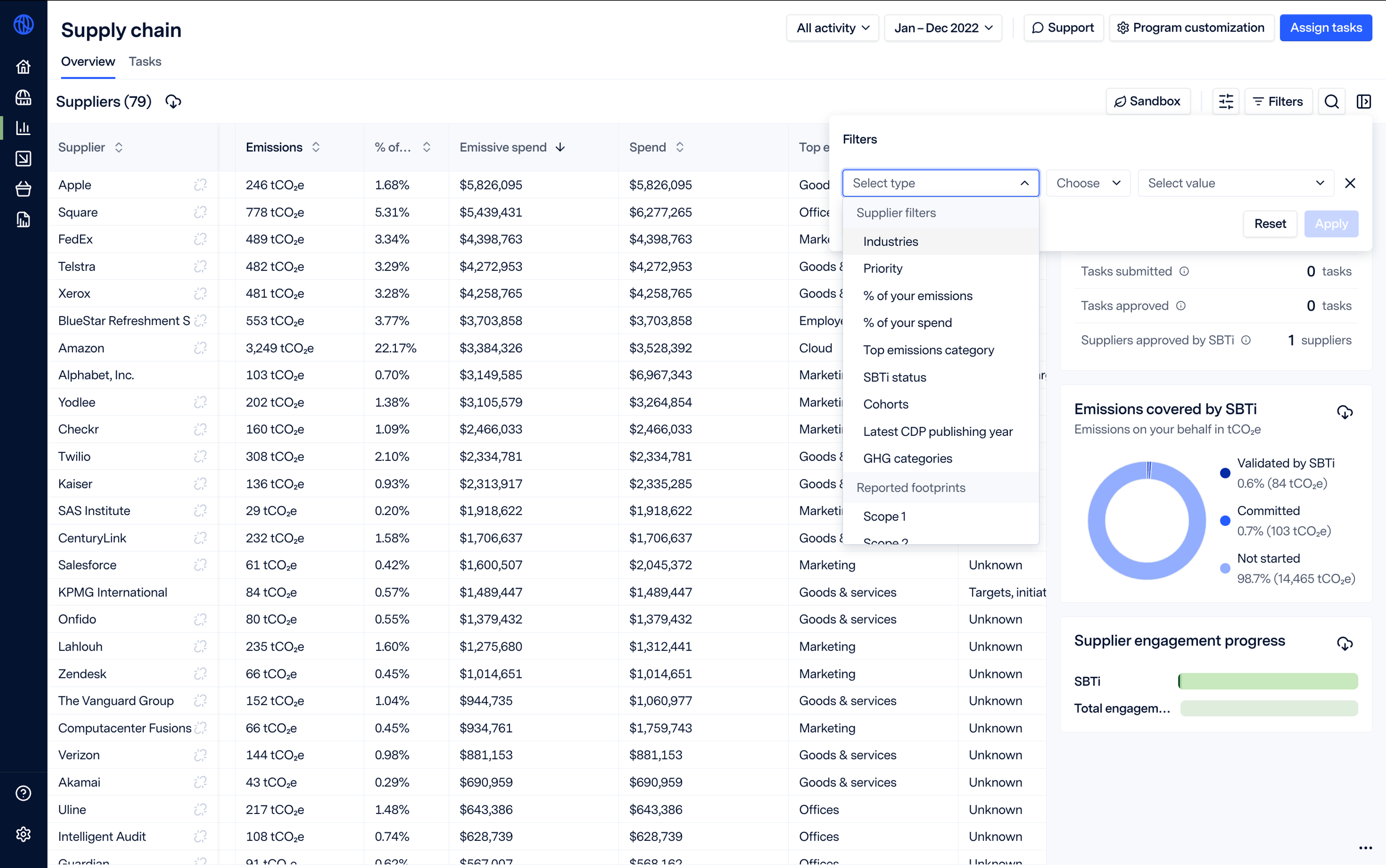Choose SBTi status filter option

click(x=894, y=377)
